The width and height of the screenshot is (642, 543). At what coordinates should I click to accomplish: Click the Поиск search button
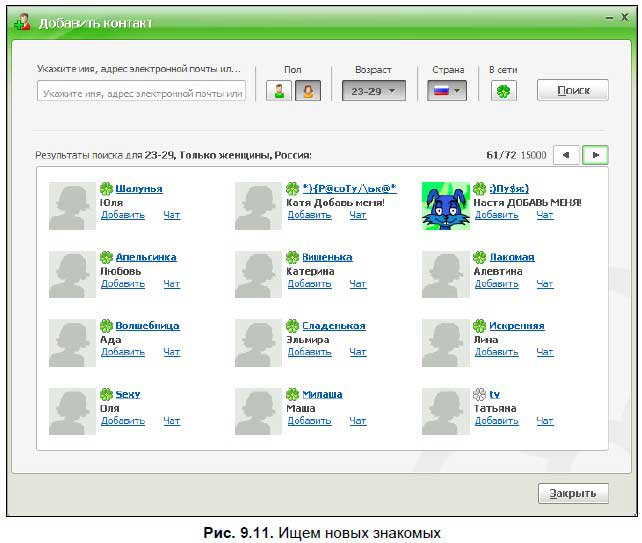(x=573, y=90)
